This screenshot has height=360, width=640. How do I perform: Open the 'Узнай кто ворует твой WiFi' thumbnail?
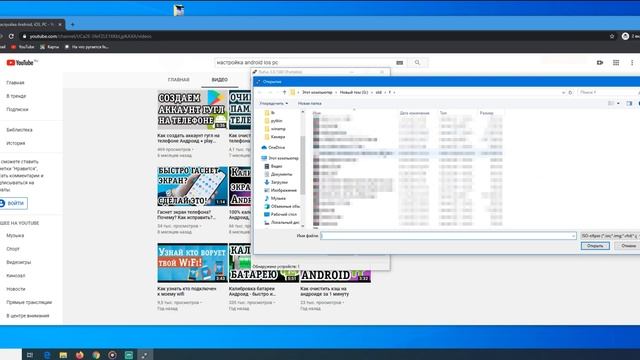click(x=192, y=263)
